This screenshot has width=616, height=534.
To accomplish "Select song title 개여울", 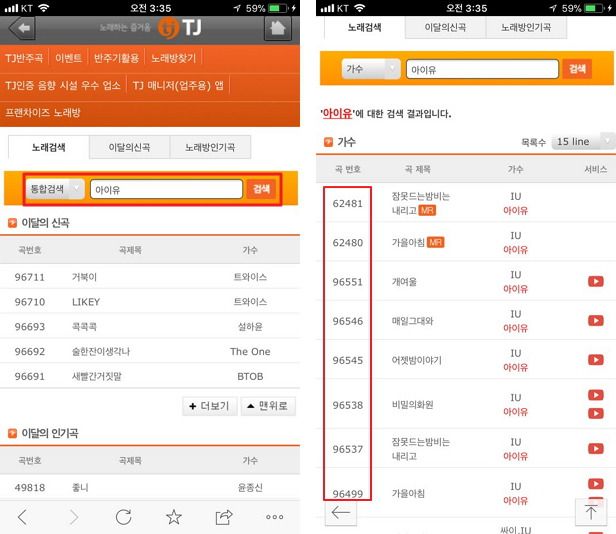I will [x=404, y=282].
